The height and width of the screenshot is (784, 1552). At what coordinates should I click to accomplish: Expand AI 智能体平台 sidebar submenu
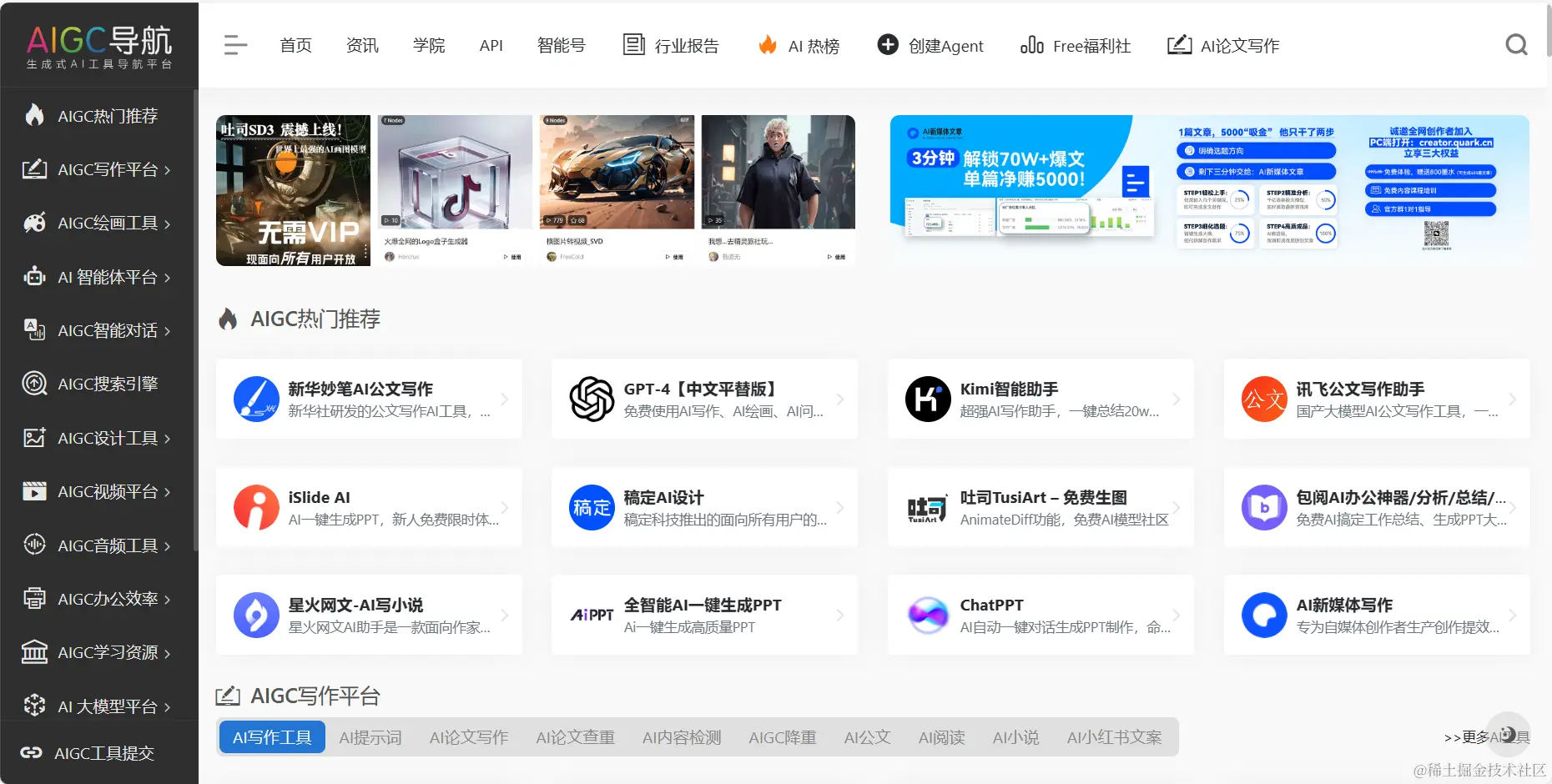(x=167, y=278)
